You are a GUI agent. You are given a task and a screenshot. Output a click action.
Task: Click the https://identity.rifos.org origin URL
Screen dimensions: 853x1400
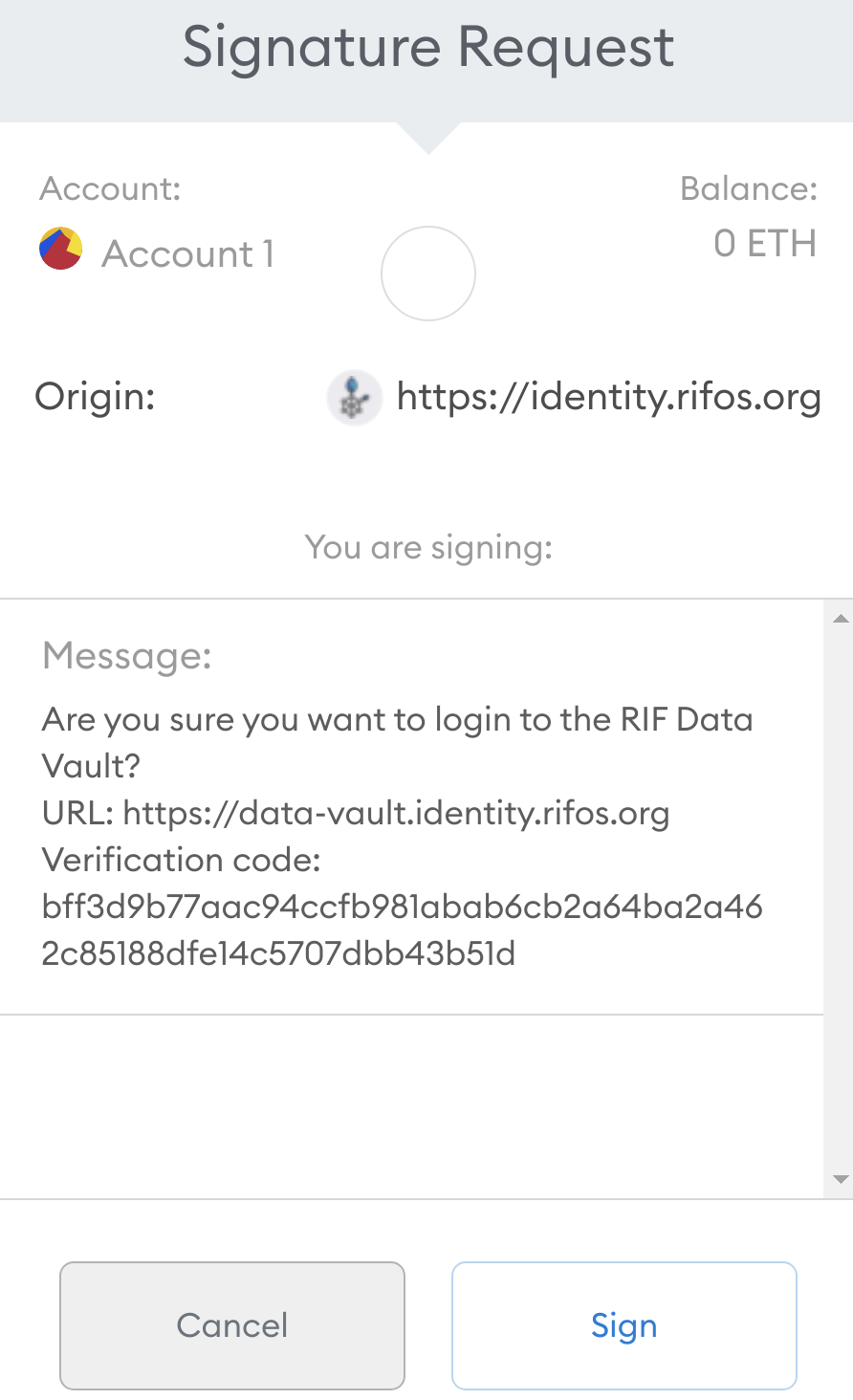point(608,397)
